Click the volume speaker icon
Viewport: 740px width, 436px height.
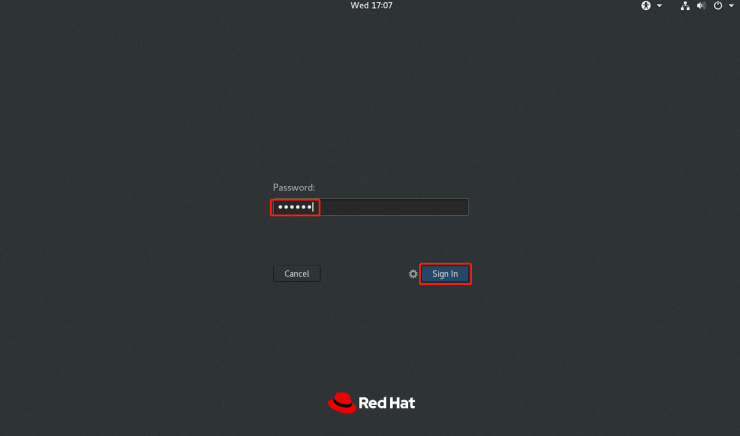[701, 6]
